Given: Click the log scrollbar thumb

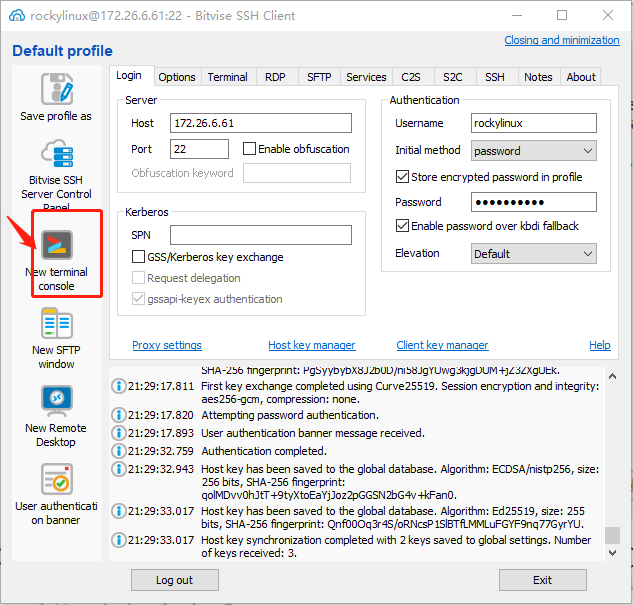Looking at the screenshot, I should point(612,536).
